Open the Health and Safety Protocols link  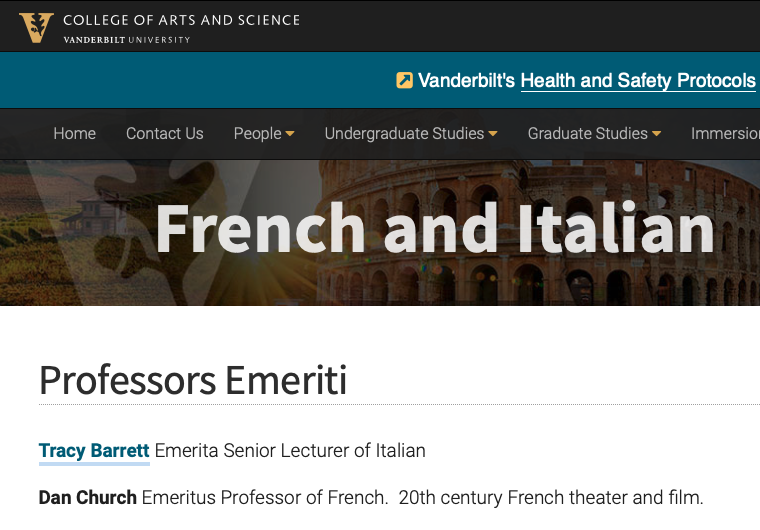click(638, 81)
